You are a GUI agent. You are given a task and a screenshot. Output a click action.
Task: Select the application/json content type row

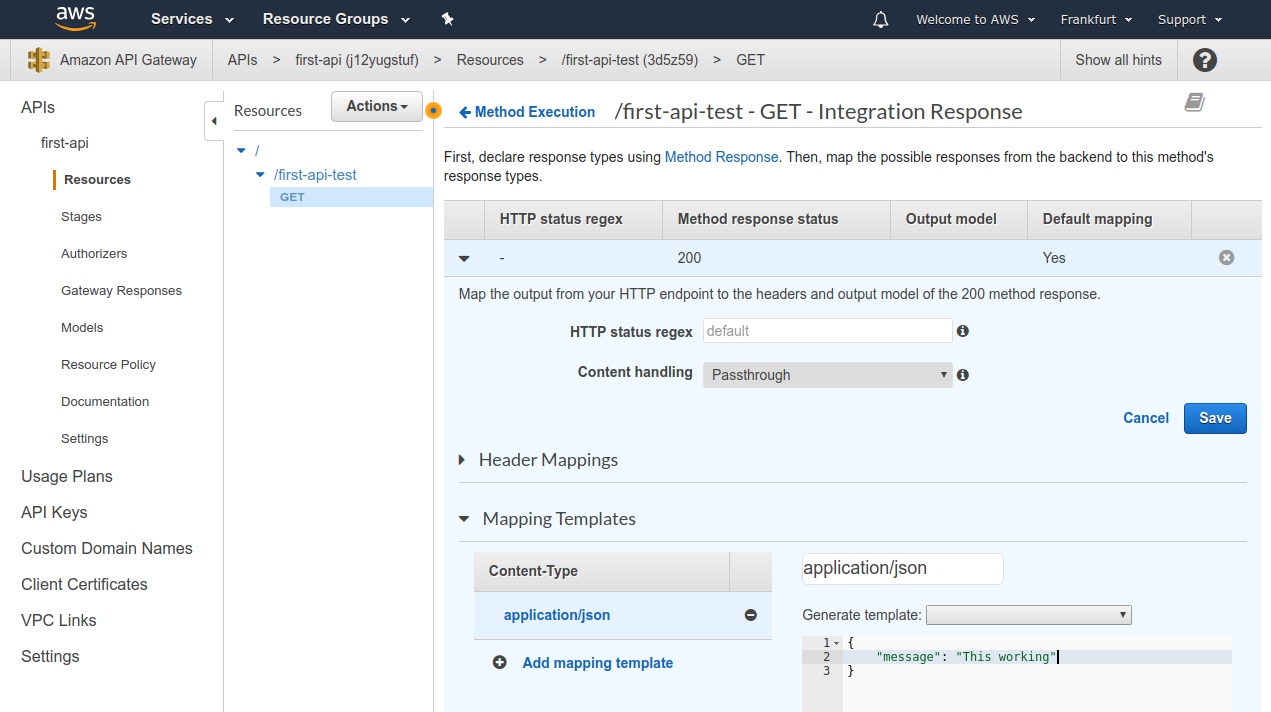[x=622, y=615]
